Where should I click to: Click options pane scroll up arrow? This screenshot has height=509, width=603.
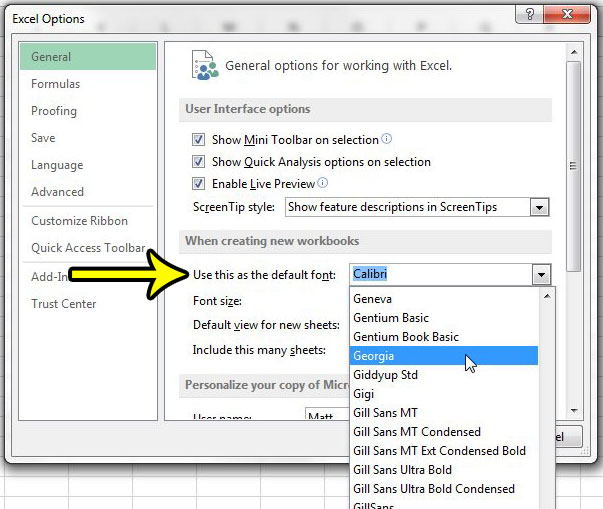pyautogui.click(x=574, y=52)
